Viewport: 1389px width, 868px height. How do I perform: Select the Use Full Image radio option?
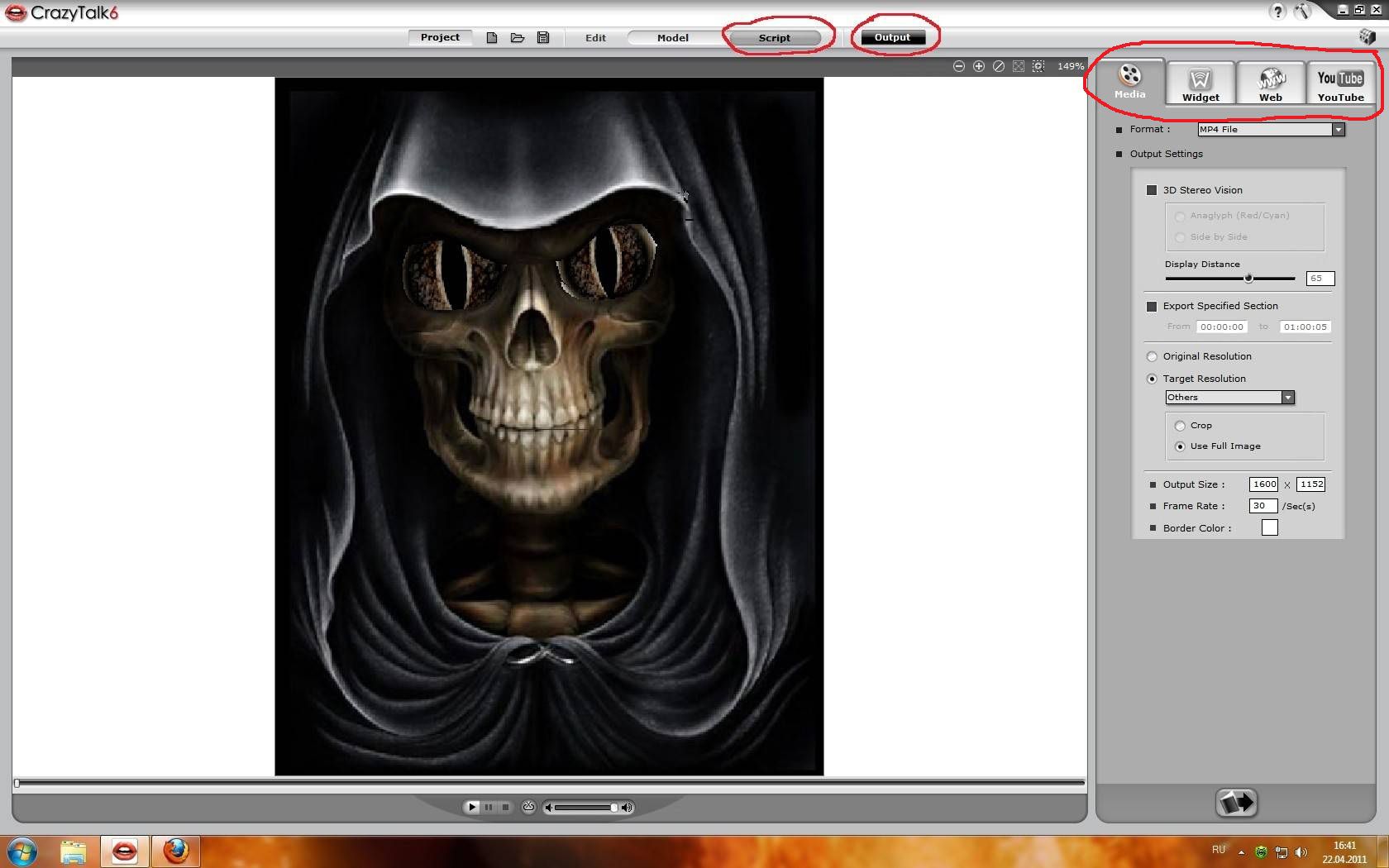pos(1180,446)
